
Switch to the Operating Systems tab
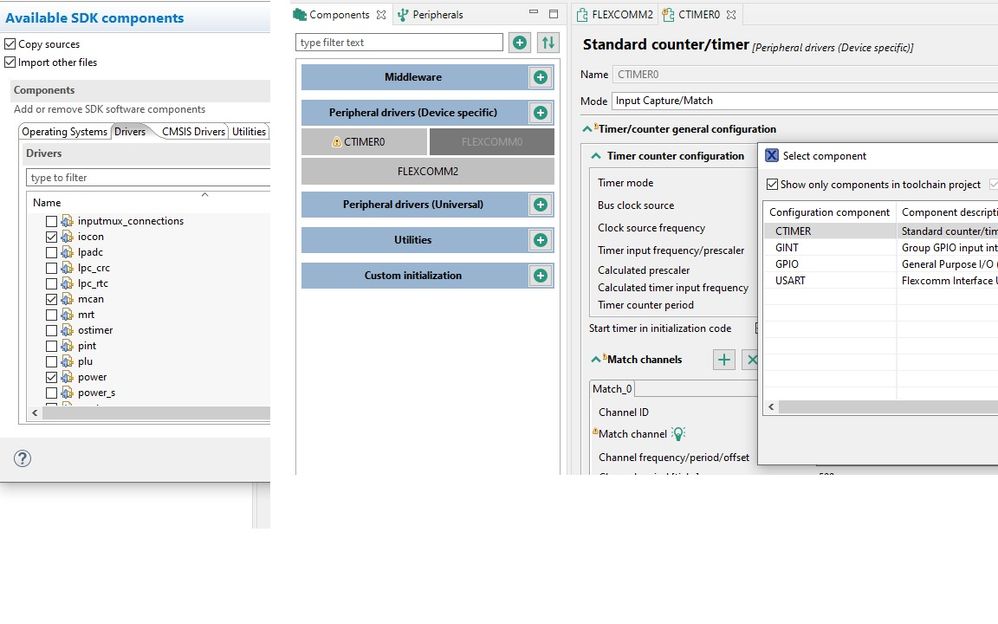click(x=64, y=132)
